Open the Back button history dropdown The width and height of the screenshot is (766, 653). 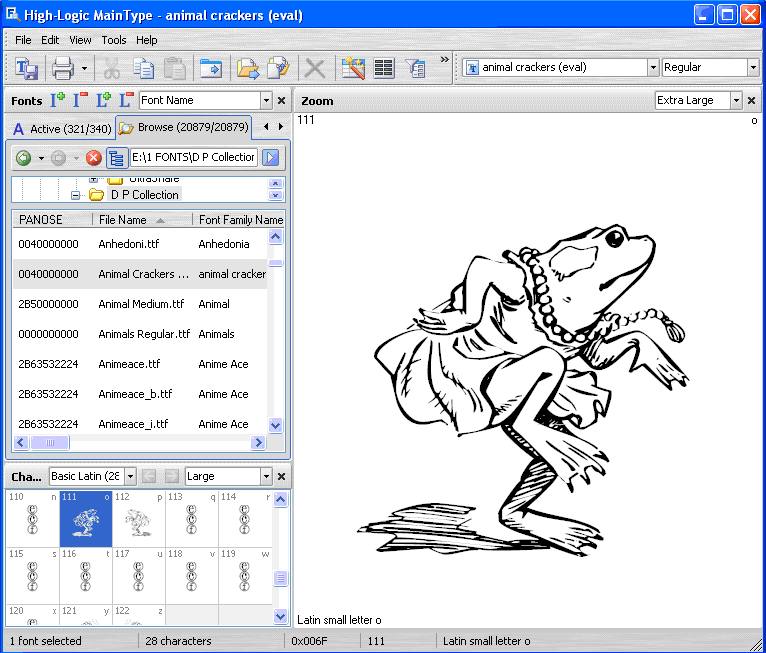[41, 158]
